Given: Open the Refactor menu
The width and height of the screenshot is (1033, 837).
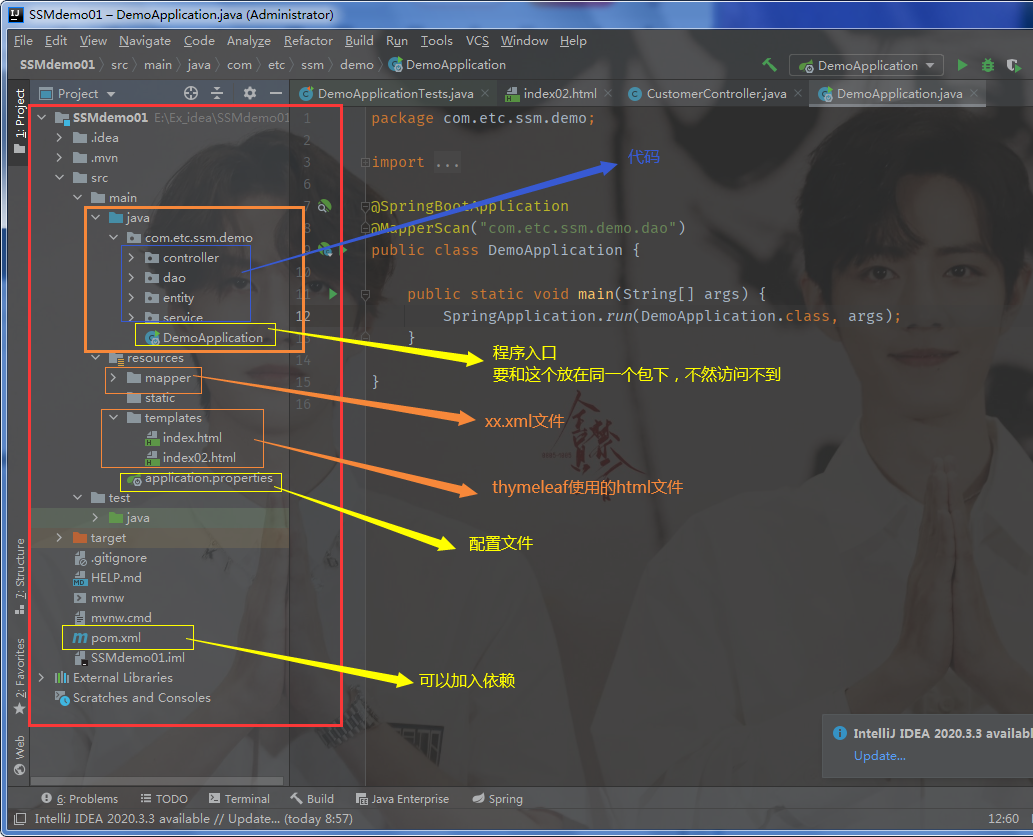Looking at the screenshot, I should (x=308, y=41).
